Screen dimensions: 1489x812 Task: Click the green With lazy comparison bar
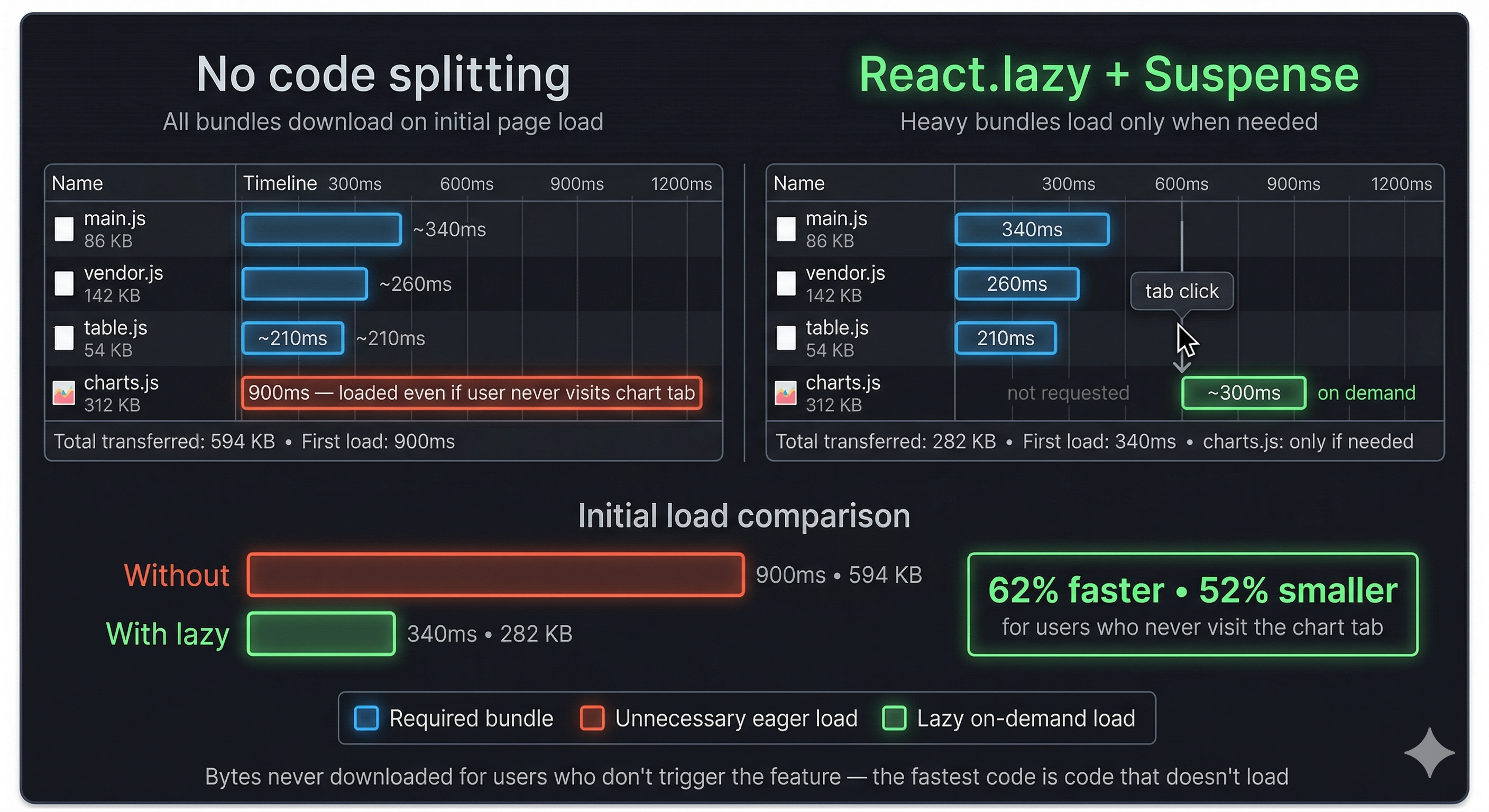click(321, 633)
